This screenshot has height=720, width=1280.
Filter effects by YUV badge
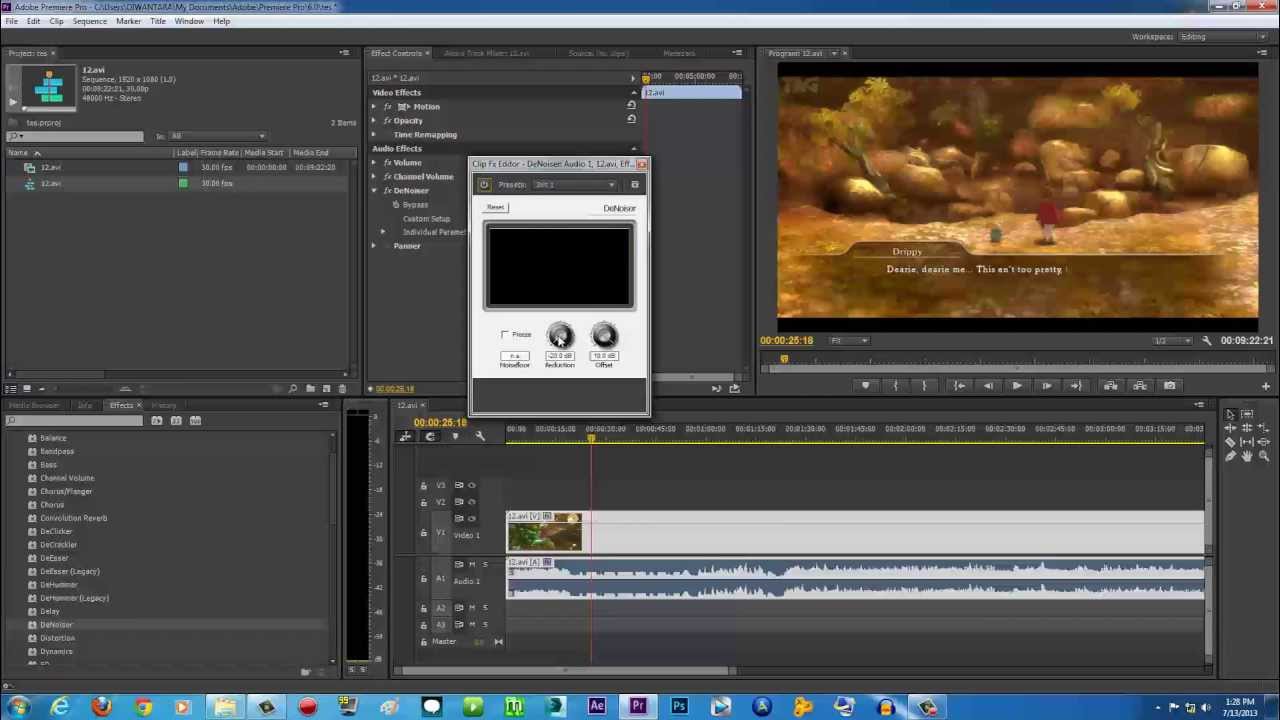pyautogui.click(x=194, y=421)
